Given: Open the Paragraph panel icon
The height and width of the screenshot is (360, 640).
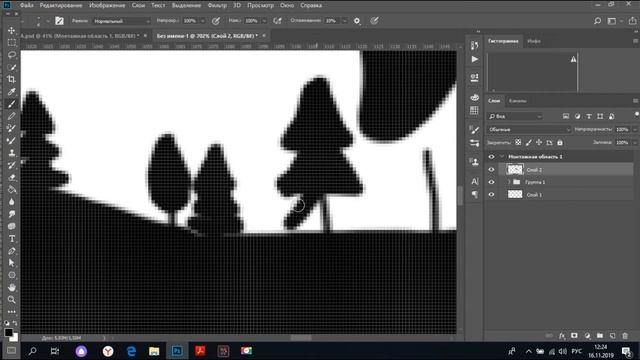Looking at the screenshot, I should (474, 194).
